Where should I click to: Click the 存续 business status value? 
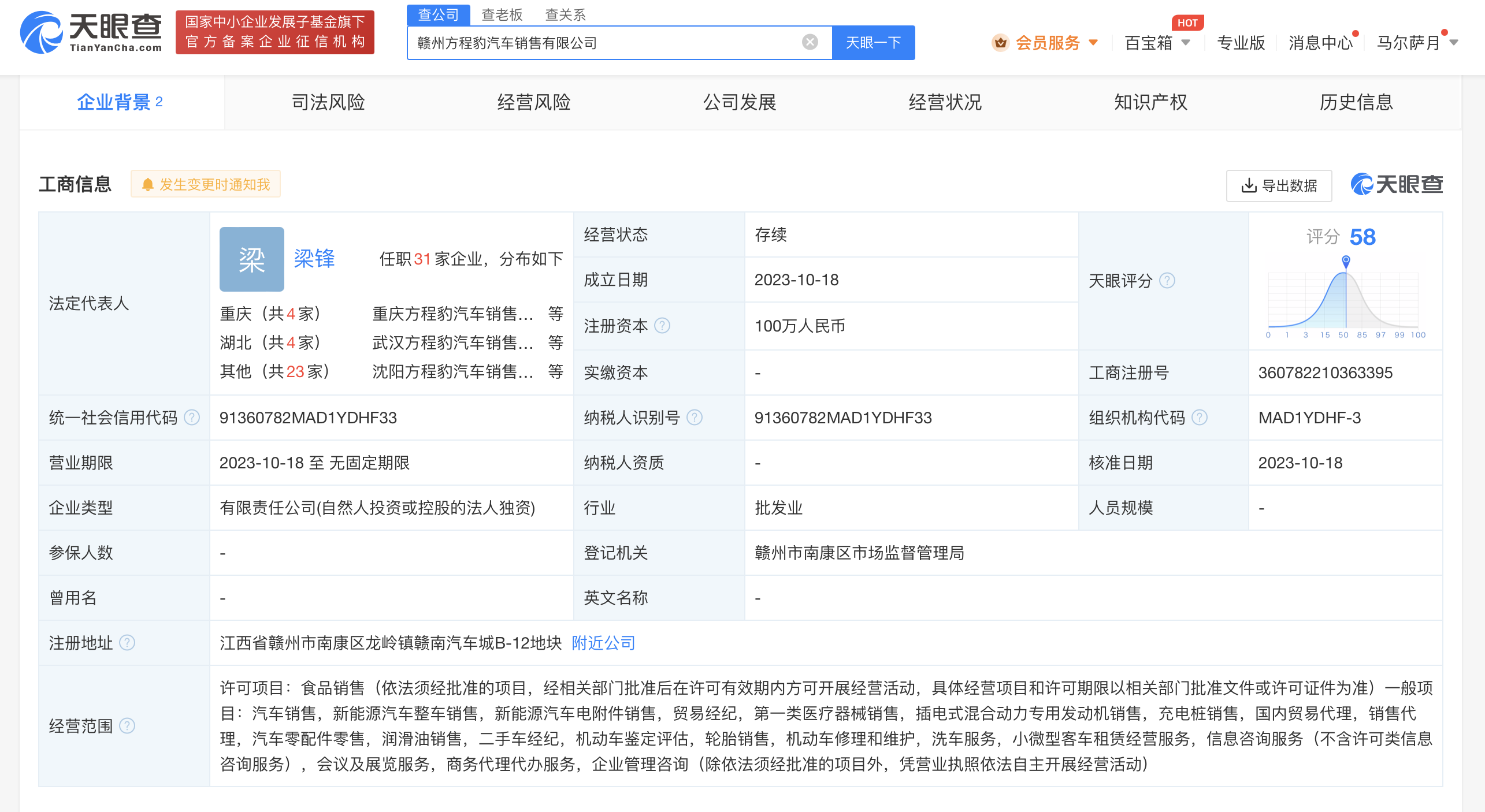[771, 235]
